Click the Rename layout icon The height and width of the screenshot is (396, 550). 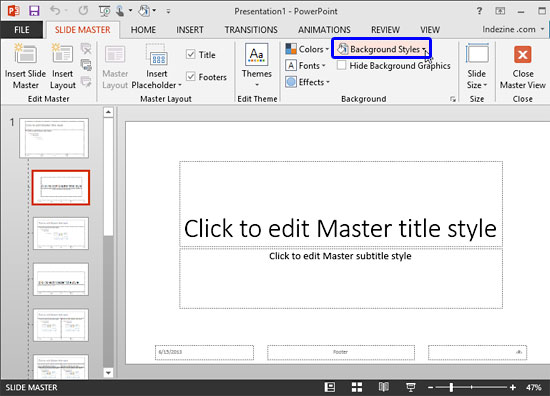(86, 65)
